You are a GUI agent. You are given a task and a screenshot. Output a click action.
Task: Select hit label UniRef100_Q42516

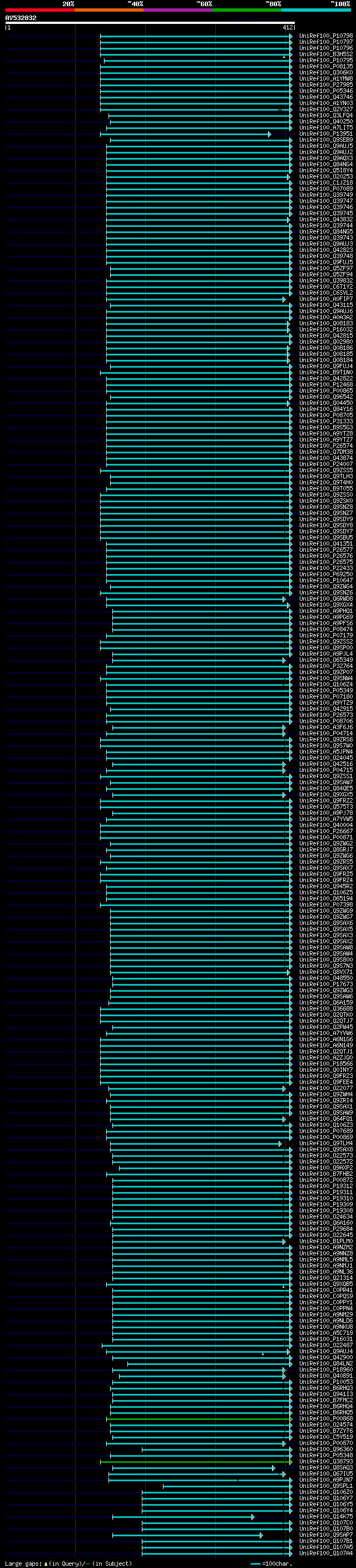(x=326, y=764)
